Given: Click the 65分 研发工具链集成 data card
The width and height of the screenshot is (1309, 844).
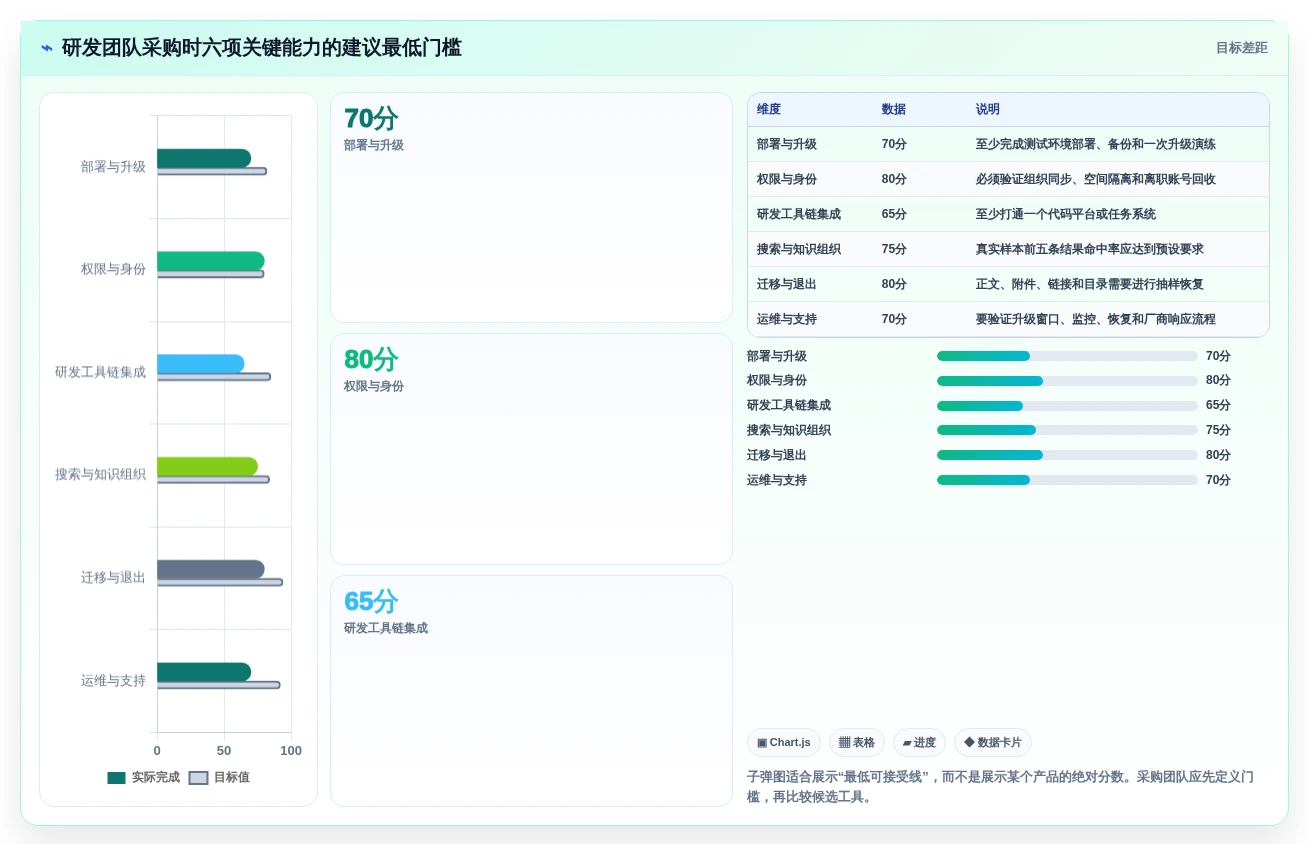Looking at the screenshot, I should [x=531, y=691].
